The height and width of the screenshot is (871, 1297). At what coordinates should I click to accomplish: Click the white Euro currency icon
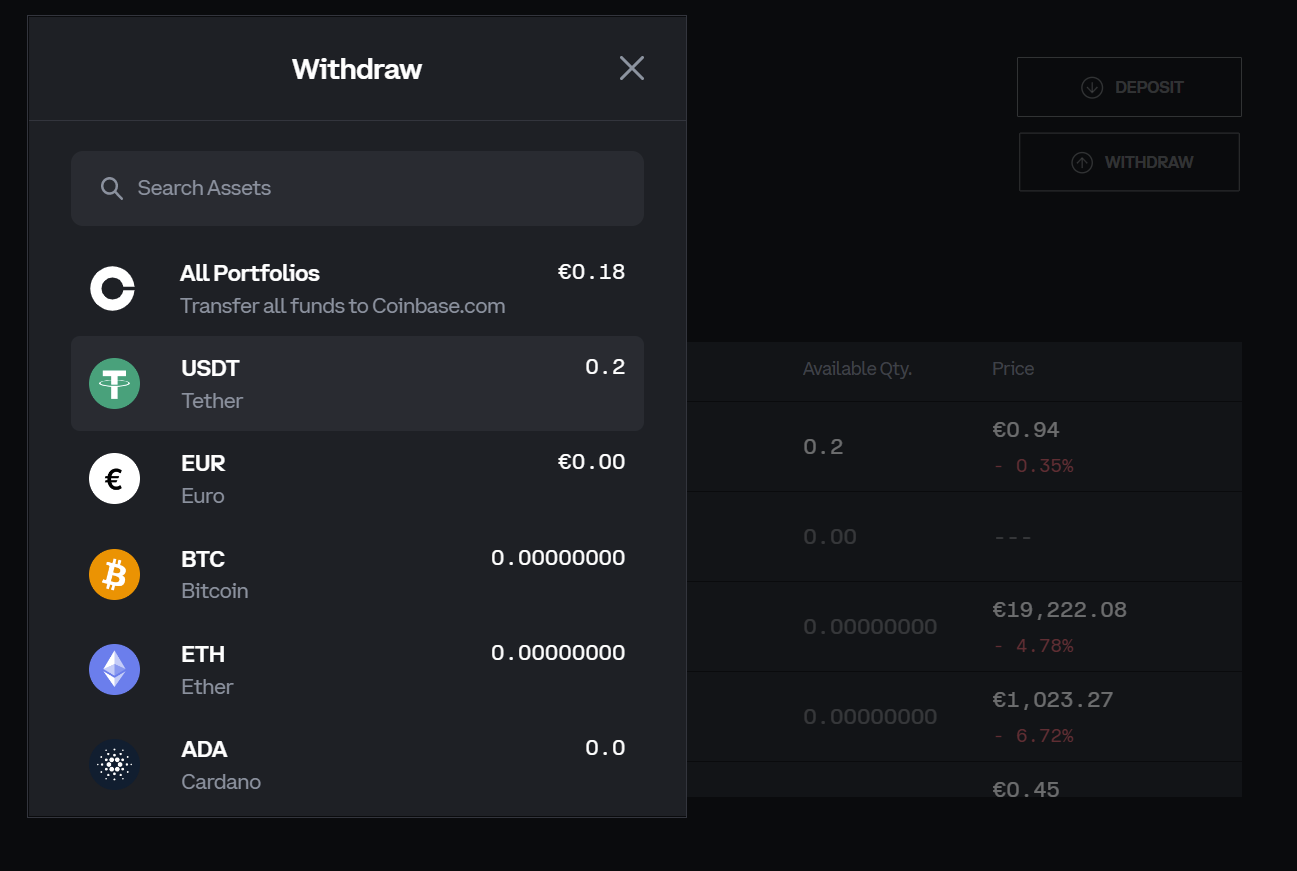tap(114, 479)
